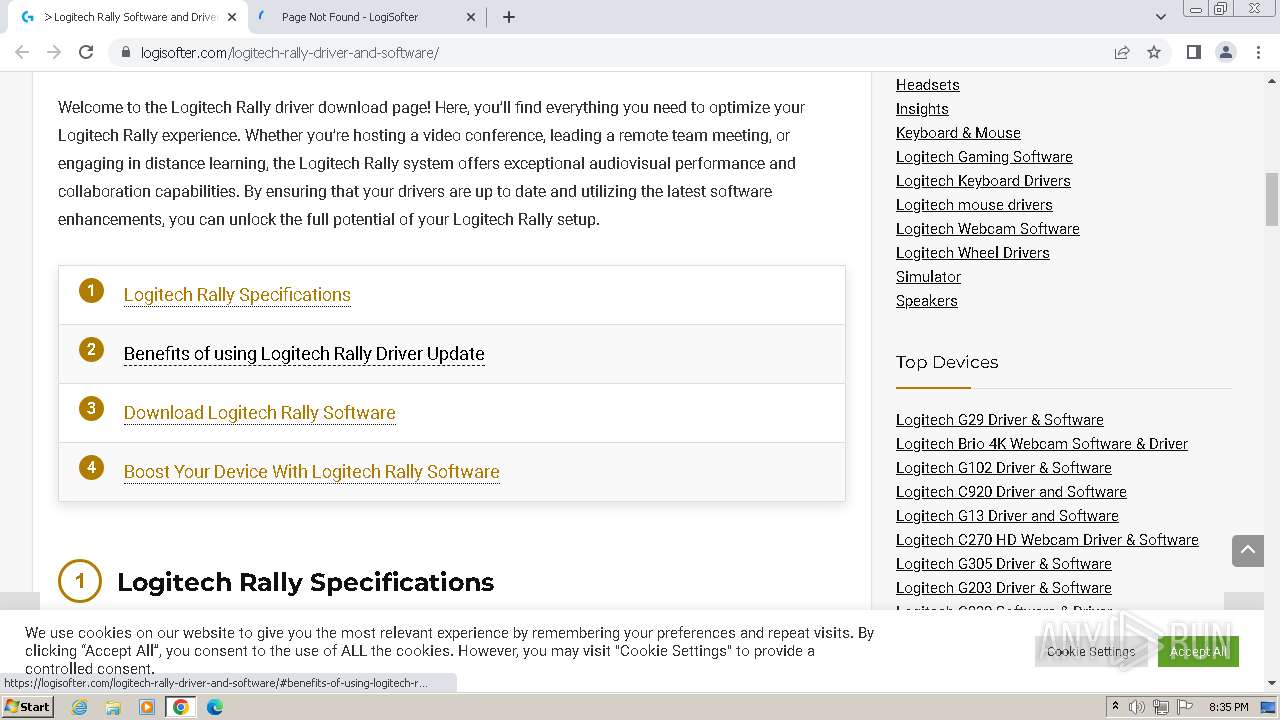The image size is (1280, 720).
Task: Jump to Download Logitech Rally Software
Action: click(x=260, y=412)
